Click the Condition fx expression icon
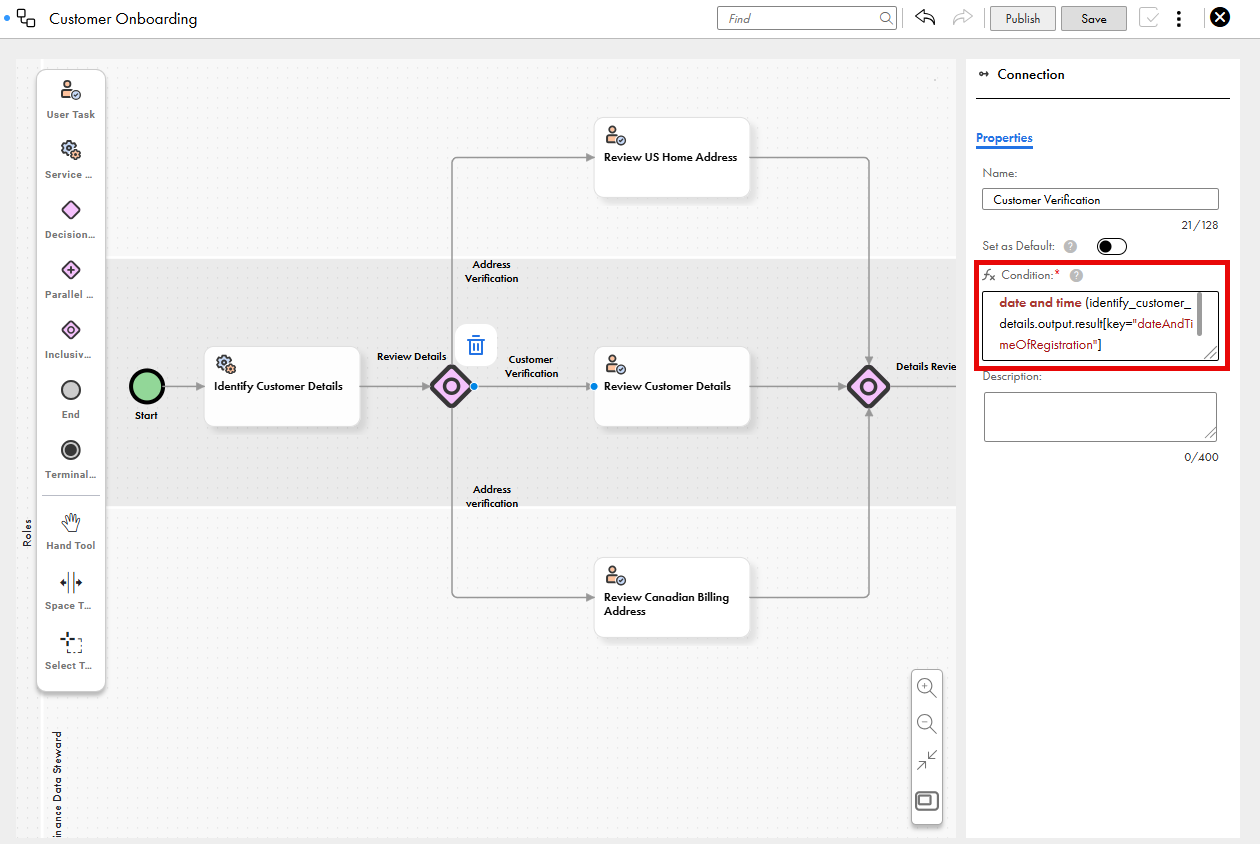 [x=989, y=275]
